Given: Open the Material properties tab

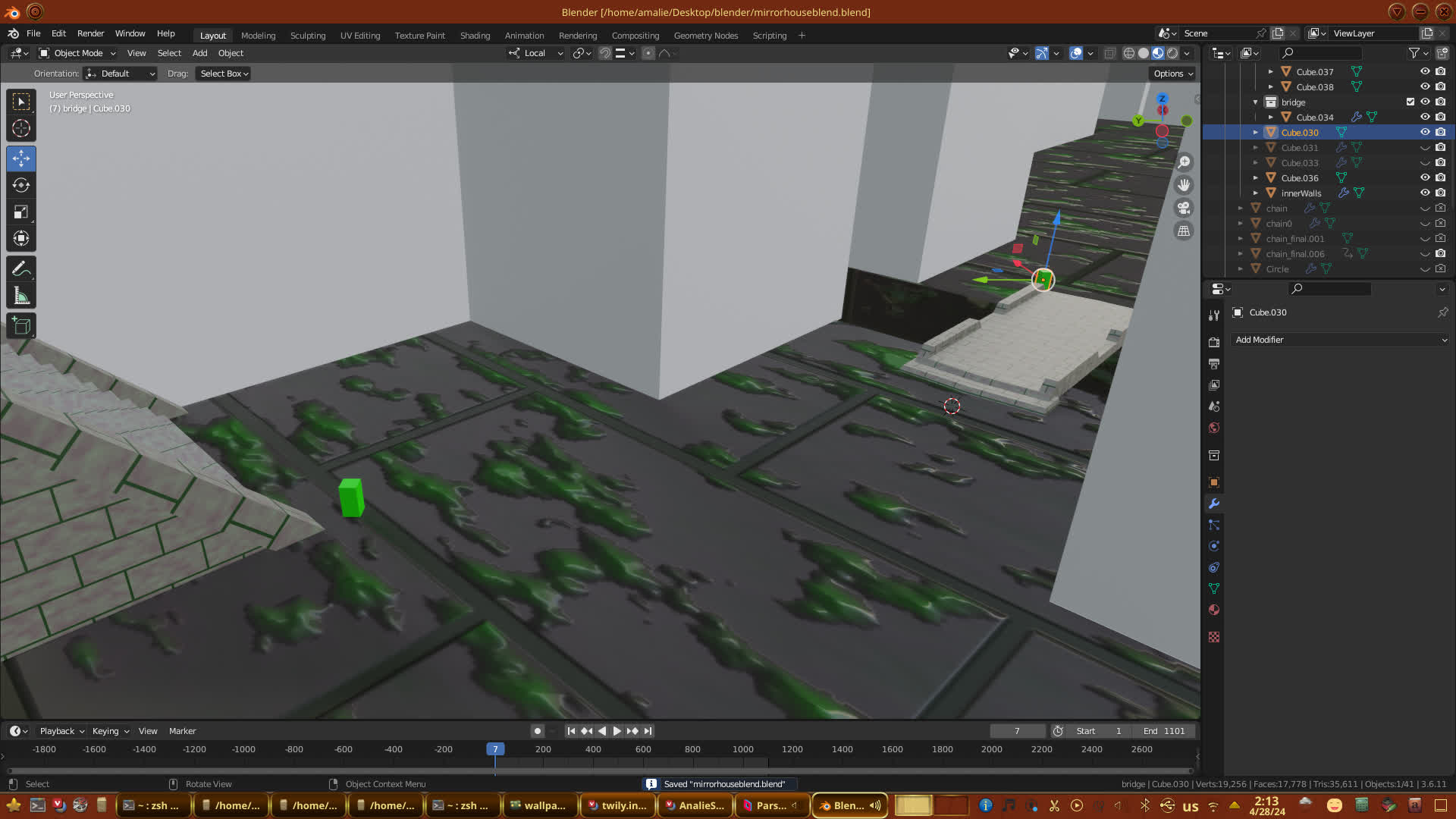Looking at the screenshot, I should (x=1214, y=610).
